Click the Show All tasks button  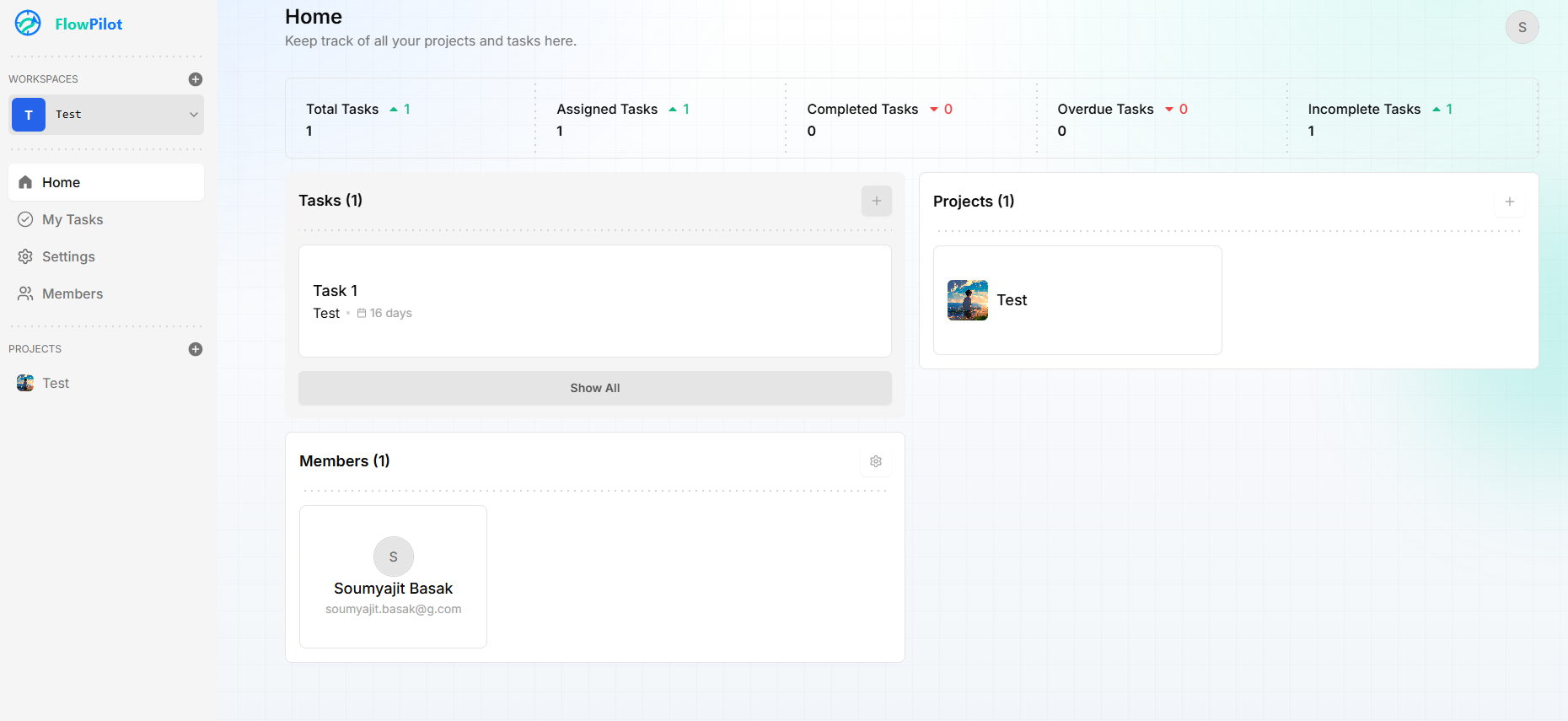pyautogui.click(x=594, y=388)
